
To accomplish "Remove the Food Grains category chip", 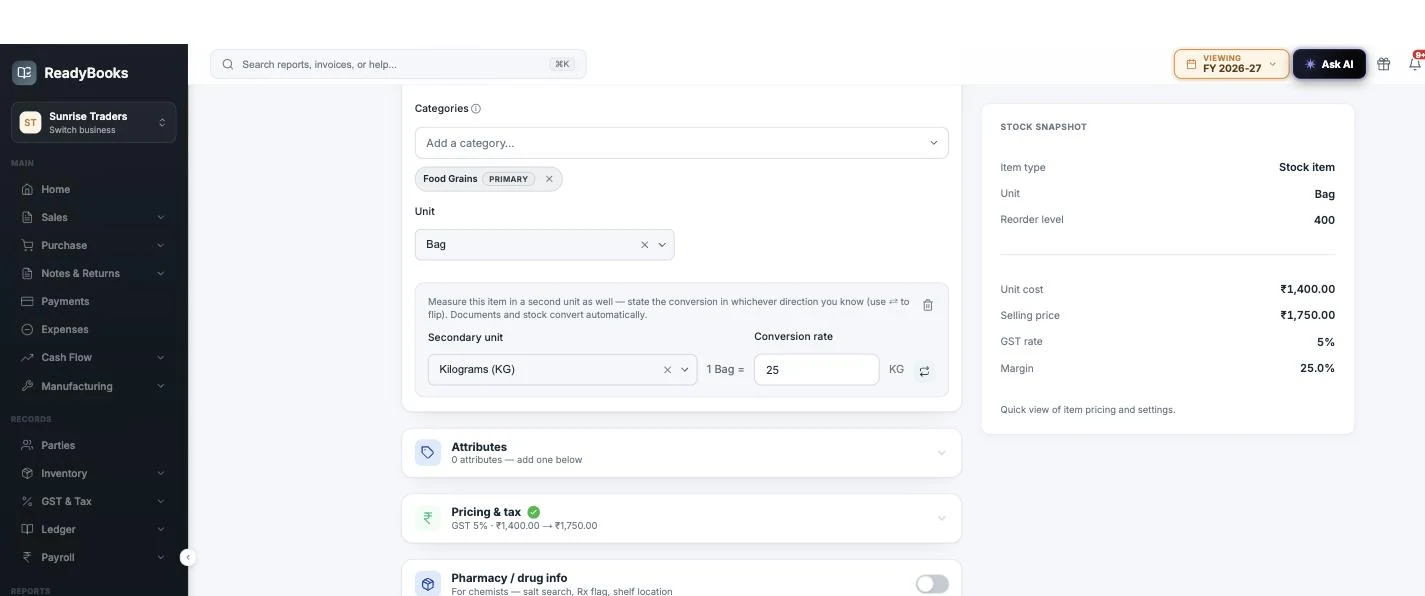I will (549, 179).
